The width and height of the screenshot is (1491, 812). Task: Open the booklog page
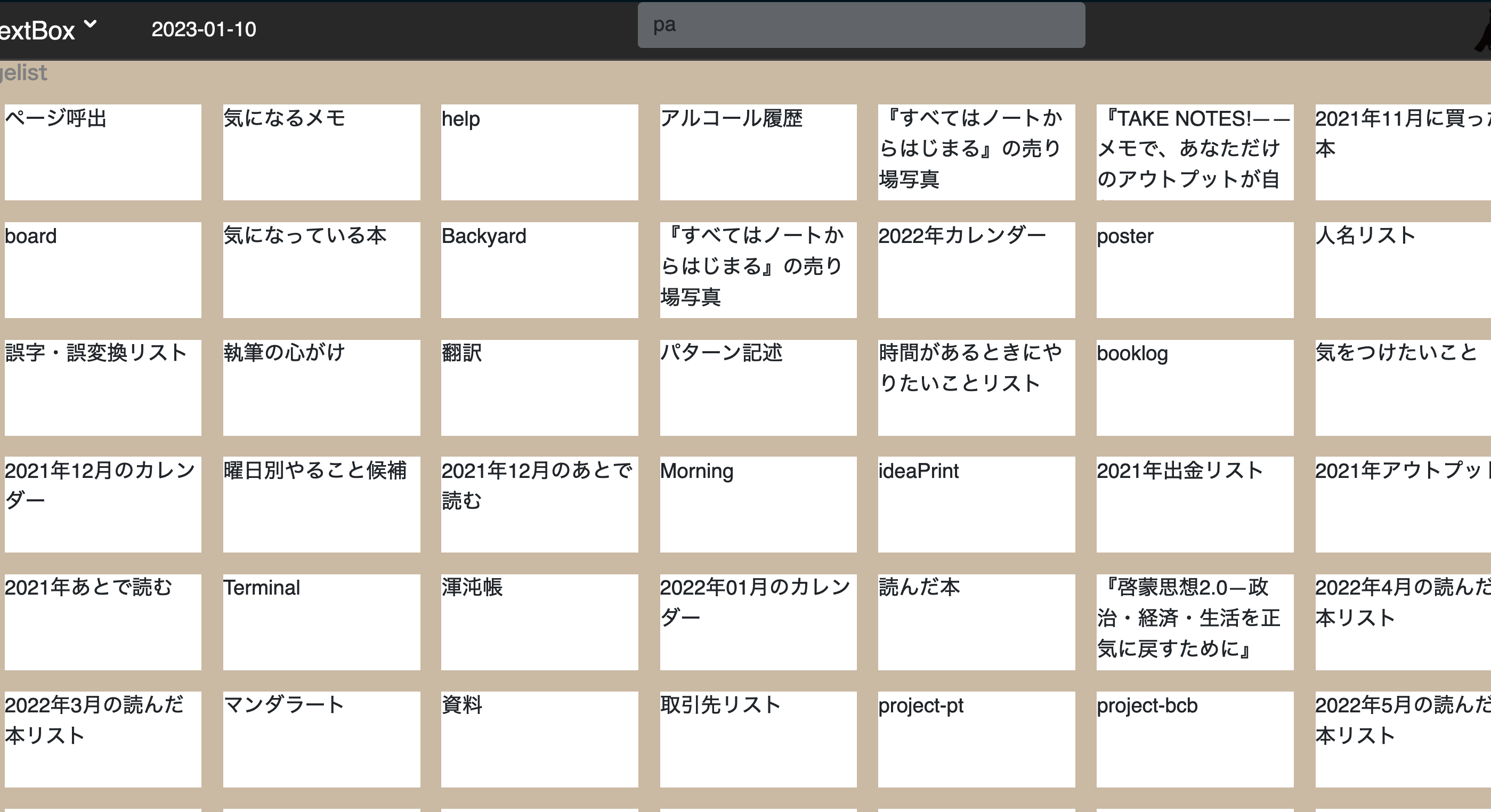tap(1195, 387)
